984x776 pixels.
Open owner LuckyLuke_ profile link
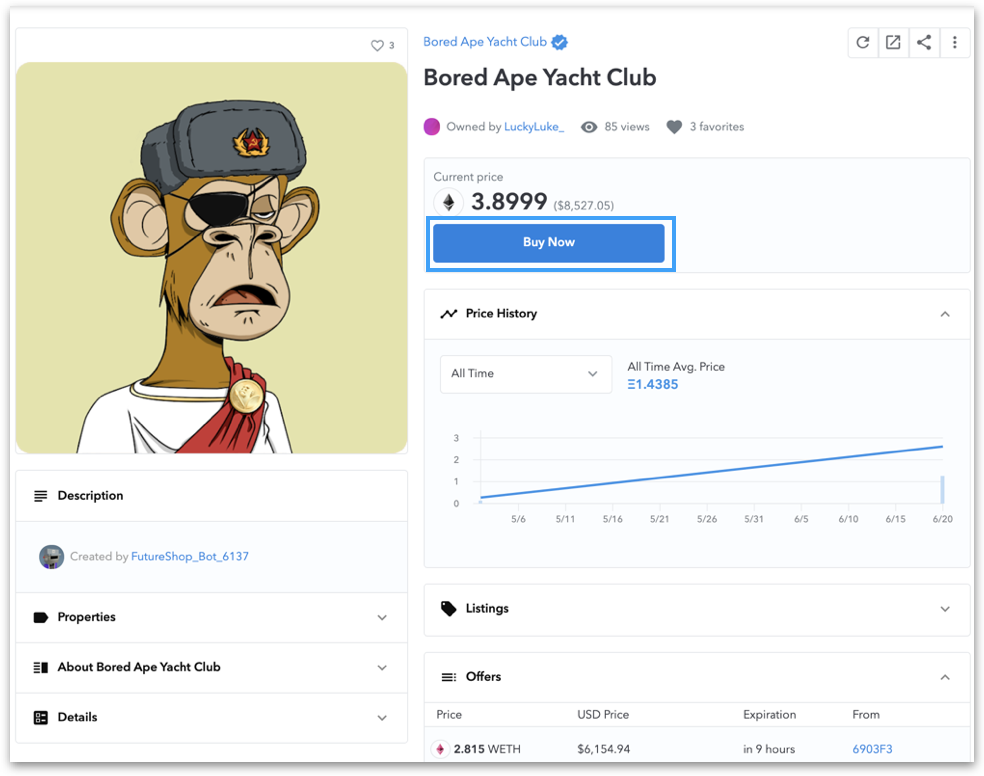(534, 127)
